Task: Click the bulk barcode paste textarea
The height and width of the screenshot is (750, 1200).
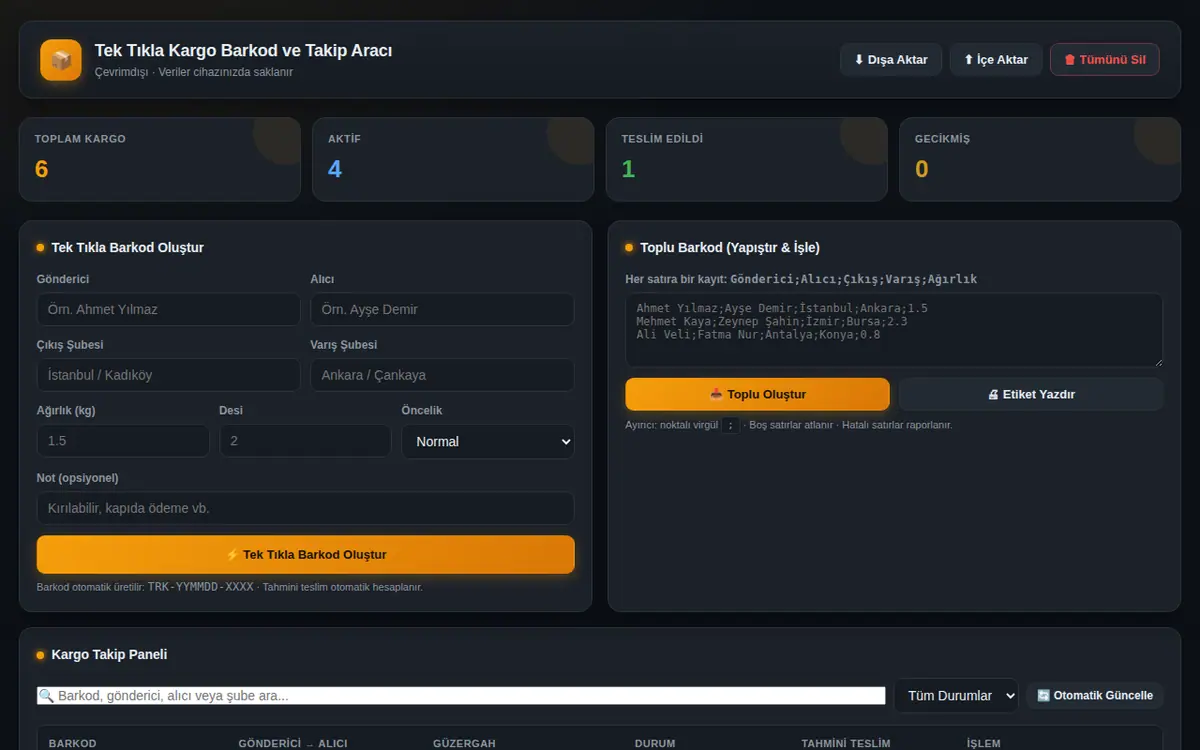Action: 894,330
